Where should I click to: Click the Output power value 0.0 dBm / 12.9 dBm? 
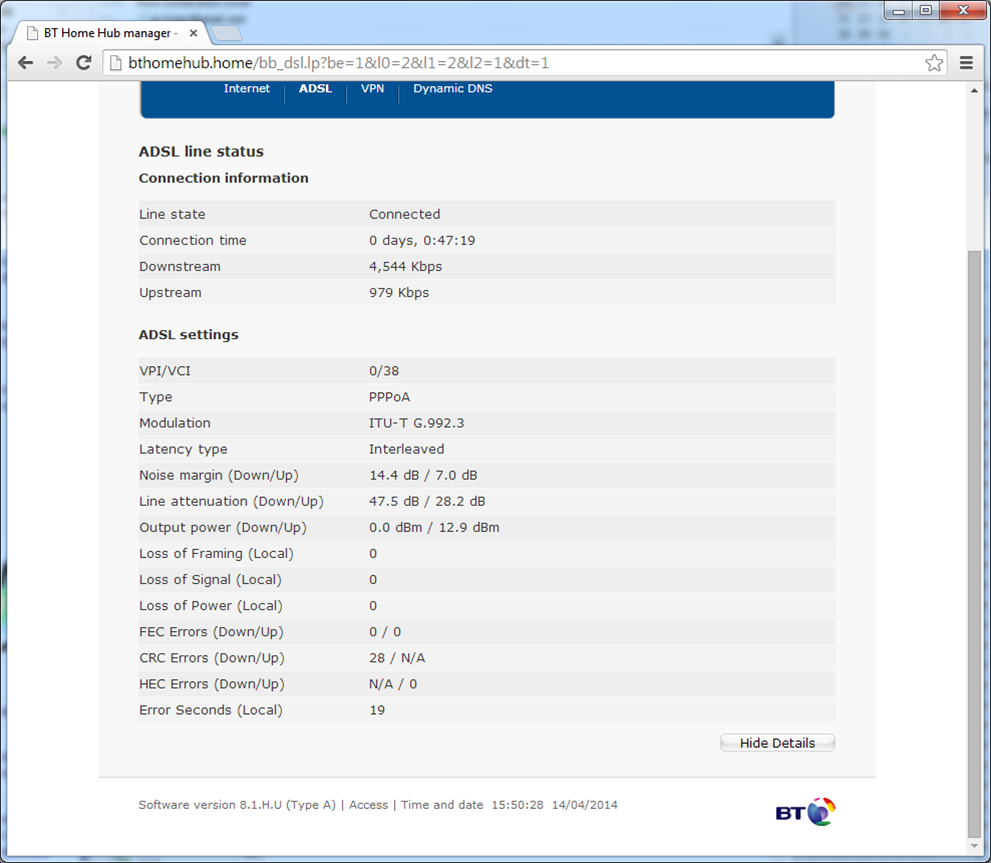434,527
